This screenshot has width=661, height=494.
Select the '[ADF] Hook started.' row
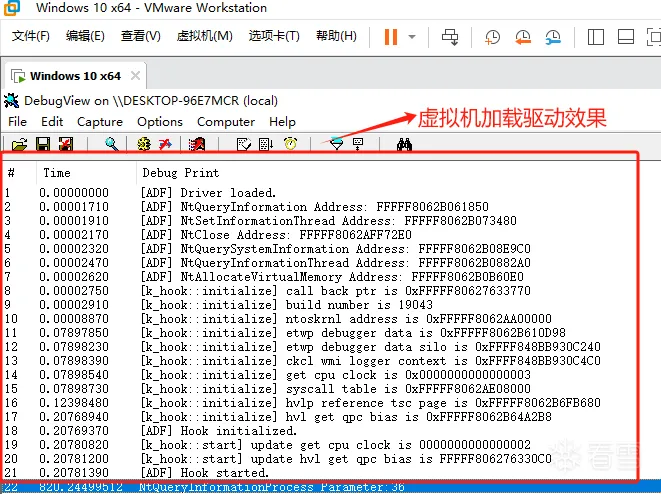coord(320,473)
